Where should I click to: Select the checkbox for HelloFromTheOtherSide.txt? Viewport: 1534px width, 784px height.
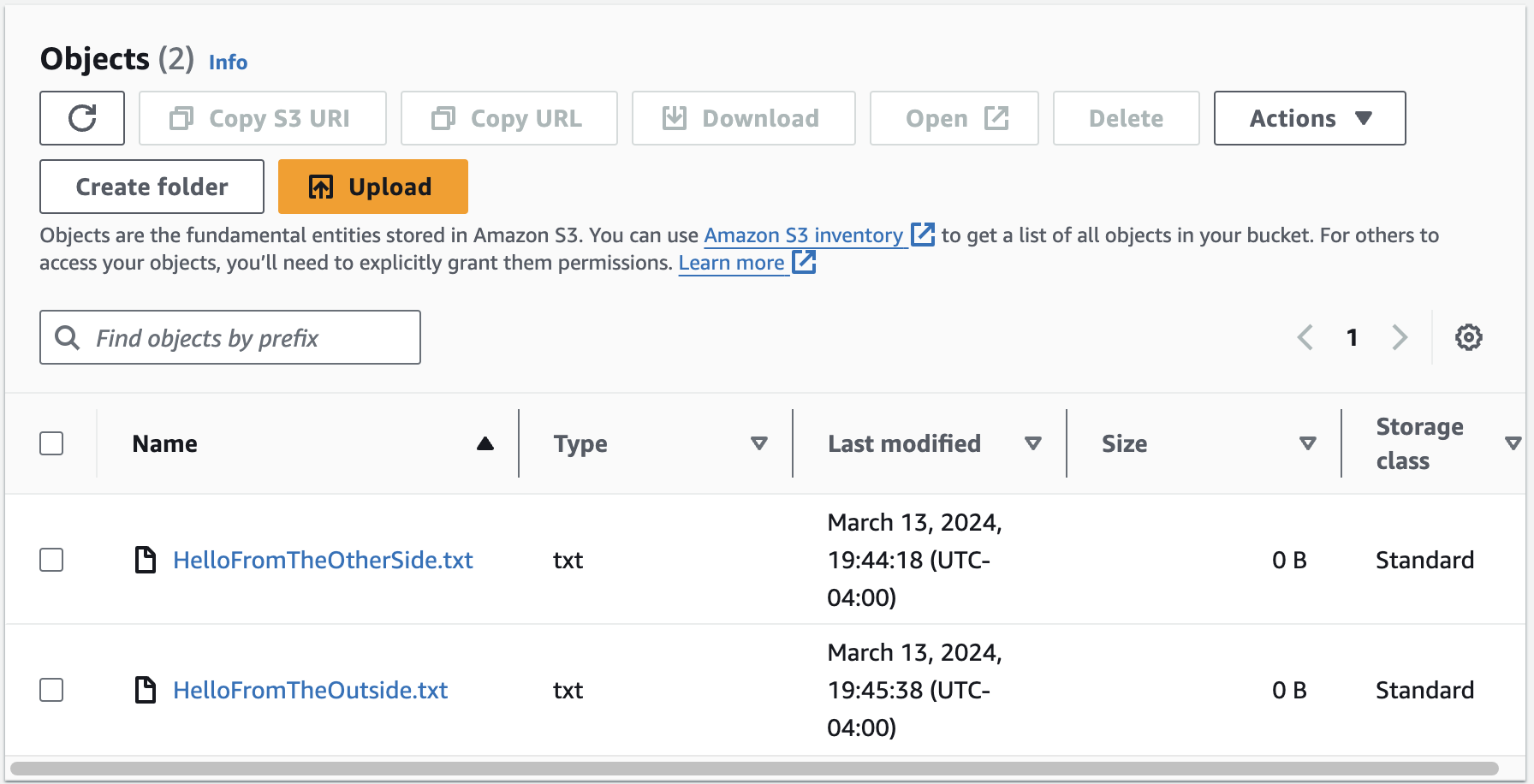pyautogui.click(x=51, y=560)
